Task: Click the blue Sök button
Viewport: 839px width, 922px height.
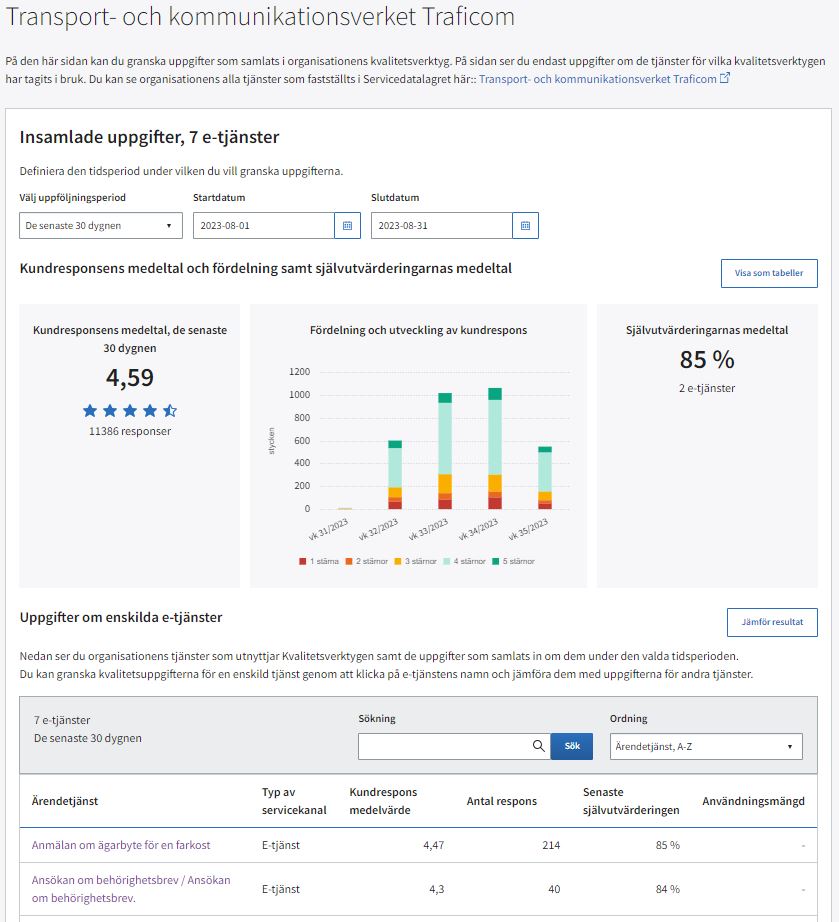Action: pyautogui.click(x=572, y=746)
